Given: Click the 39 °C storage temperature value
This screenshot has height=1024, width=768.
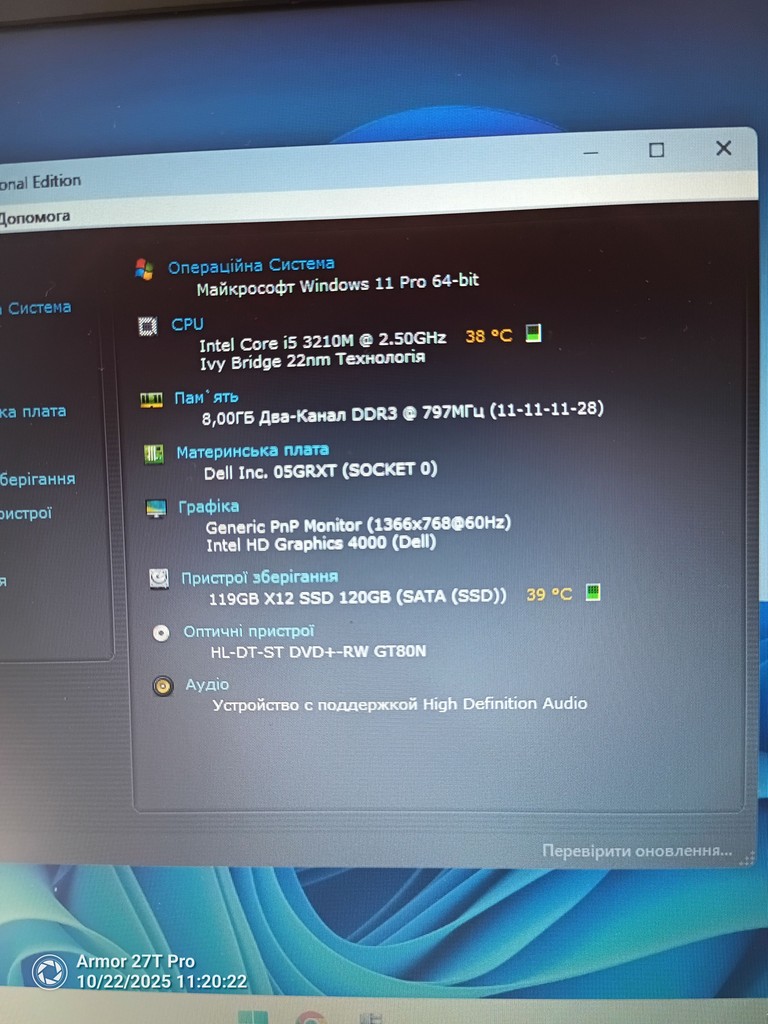Looking at the screenshot, I should 549,594.
